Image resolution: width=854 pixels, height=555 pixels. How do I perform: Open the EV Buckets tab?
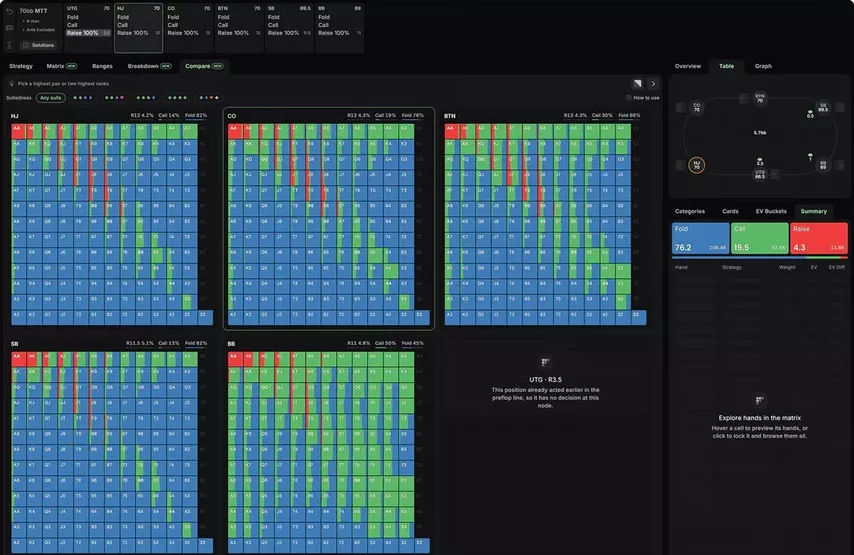click(771, 211)
